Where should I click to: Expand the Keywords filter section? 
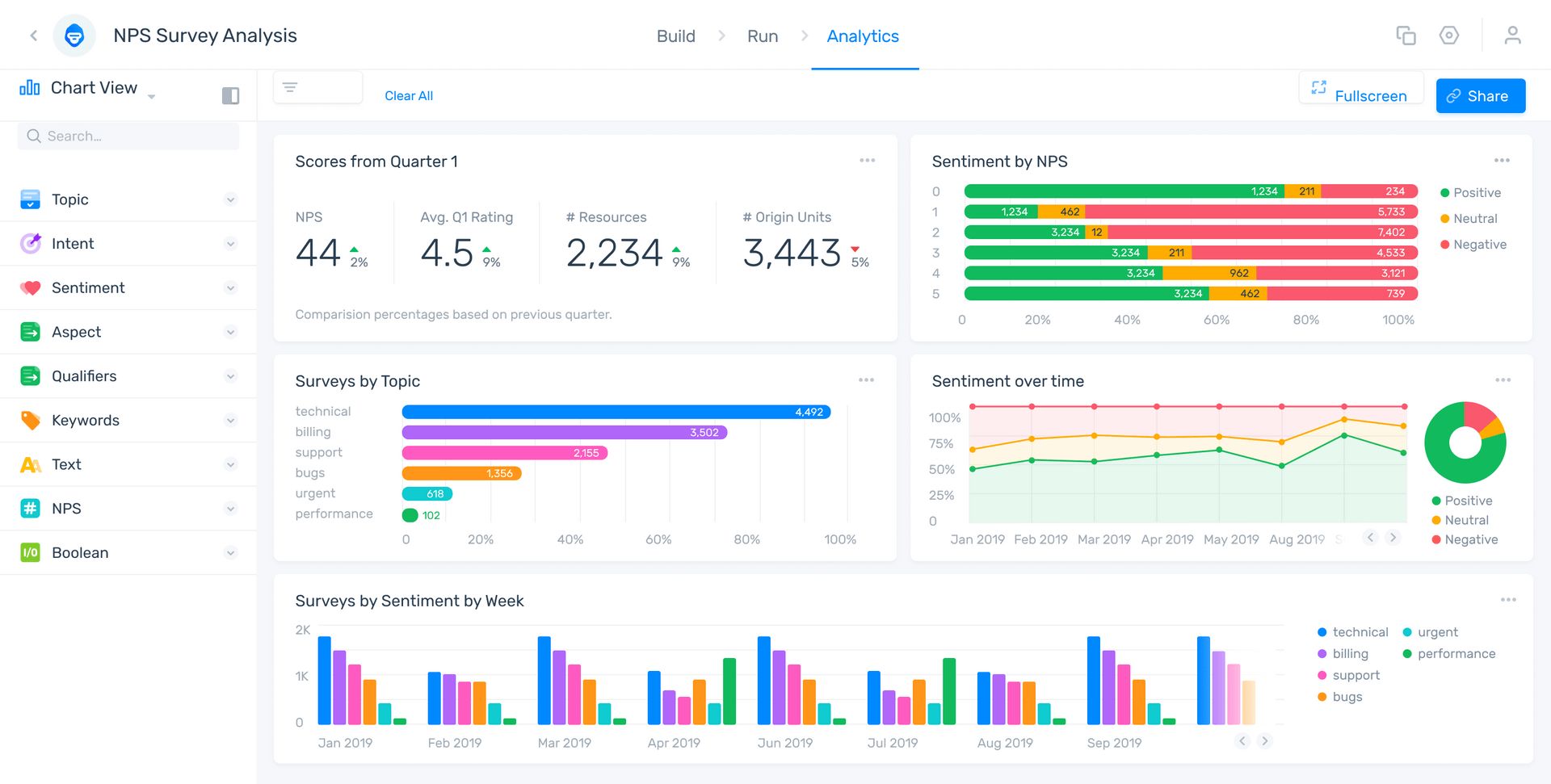coord(129,420)
